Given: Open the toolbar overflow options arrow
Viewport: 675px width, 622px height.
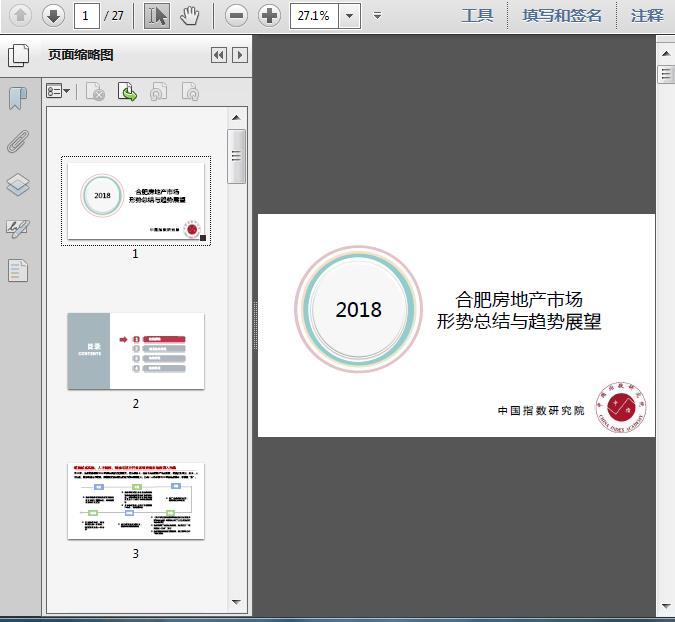Looking at the screenshot, I should [378, 16].
